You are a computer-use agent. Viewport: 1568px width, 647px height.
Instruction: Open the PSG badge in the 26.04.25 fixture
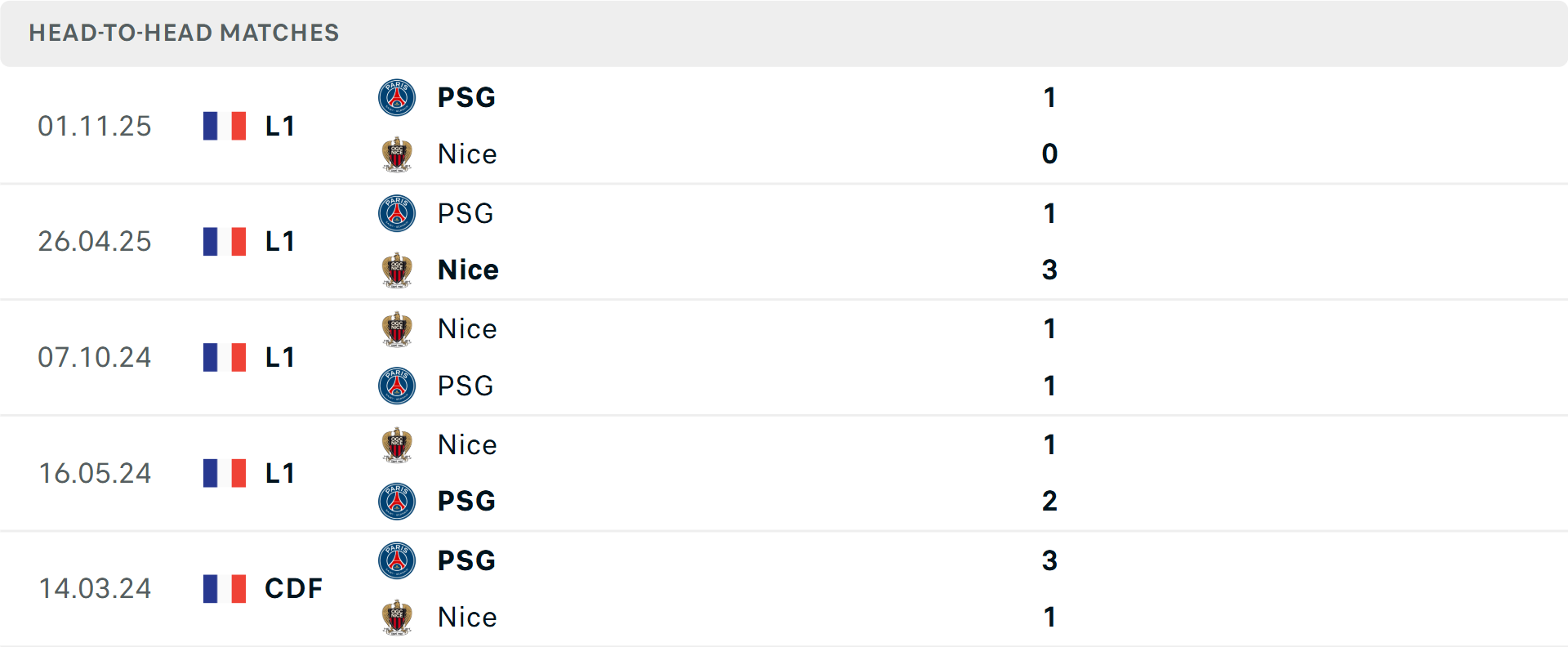[x=398, y=213]
